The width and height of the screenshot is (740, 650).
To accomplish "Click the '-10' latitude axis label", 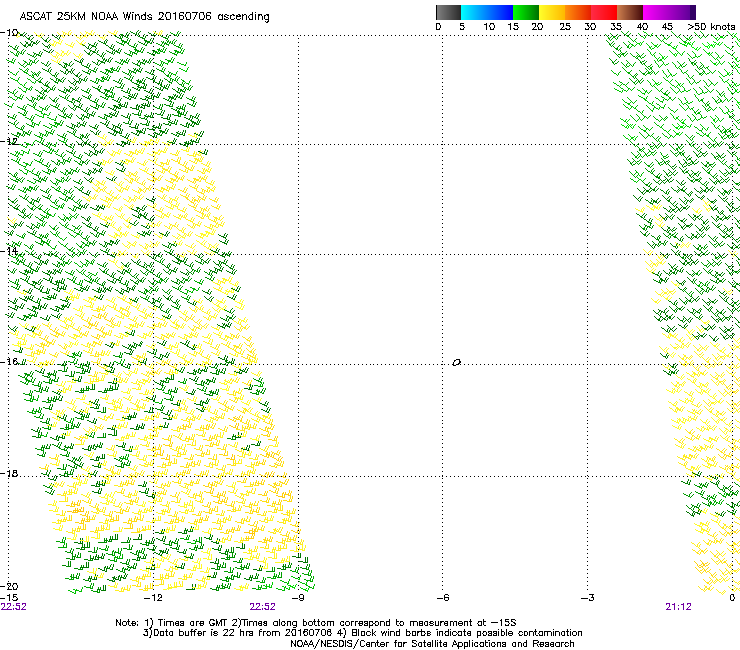I will coord(9,33).
